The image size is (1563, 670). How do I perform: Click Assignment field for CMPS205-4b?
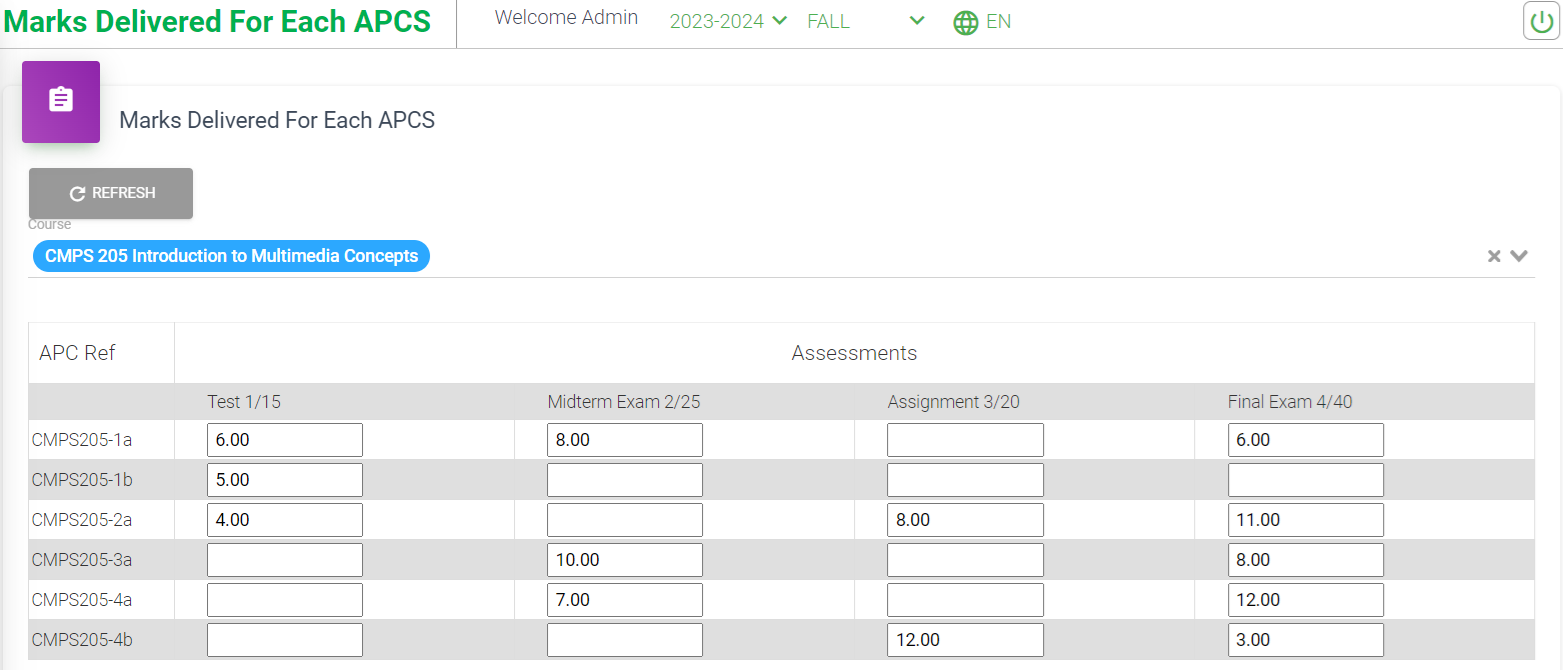click(965, 640)
